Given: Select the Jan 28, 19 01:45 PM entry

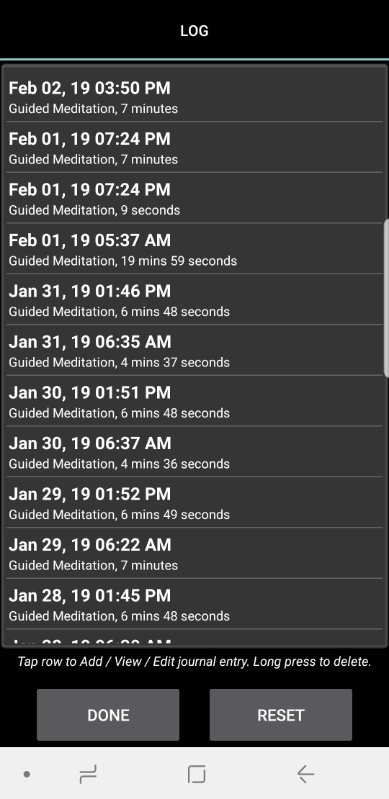Looking at the screenshot, I should pos(194,604).
